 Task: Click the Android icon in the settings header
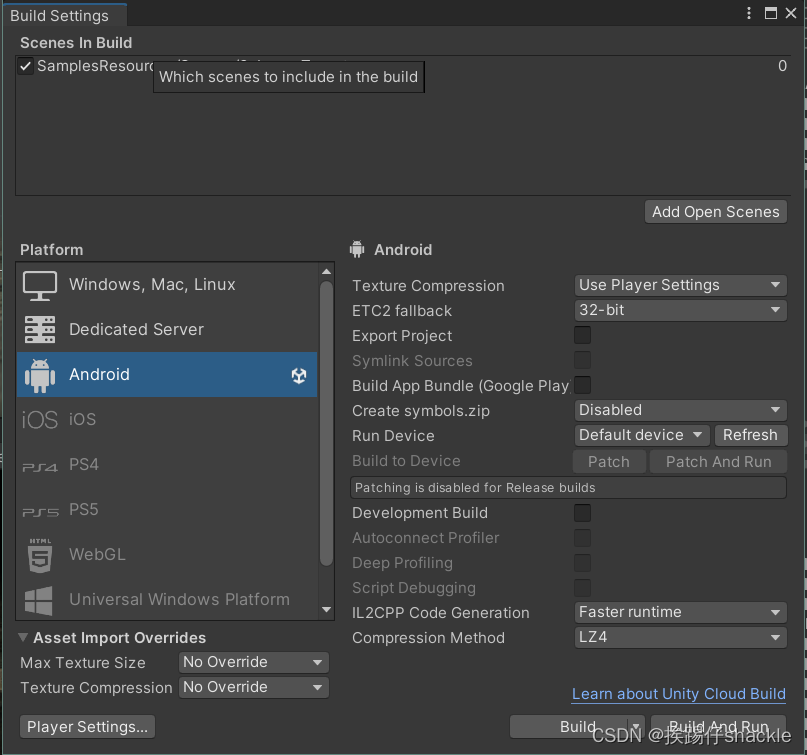pyautogui.click(x=357, y=249)
